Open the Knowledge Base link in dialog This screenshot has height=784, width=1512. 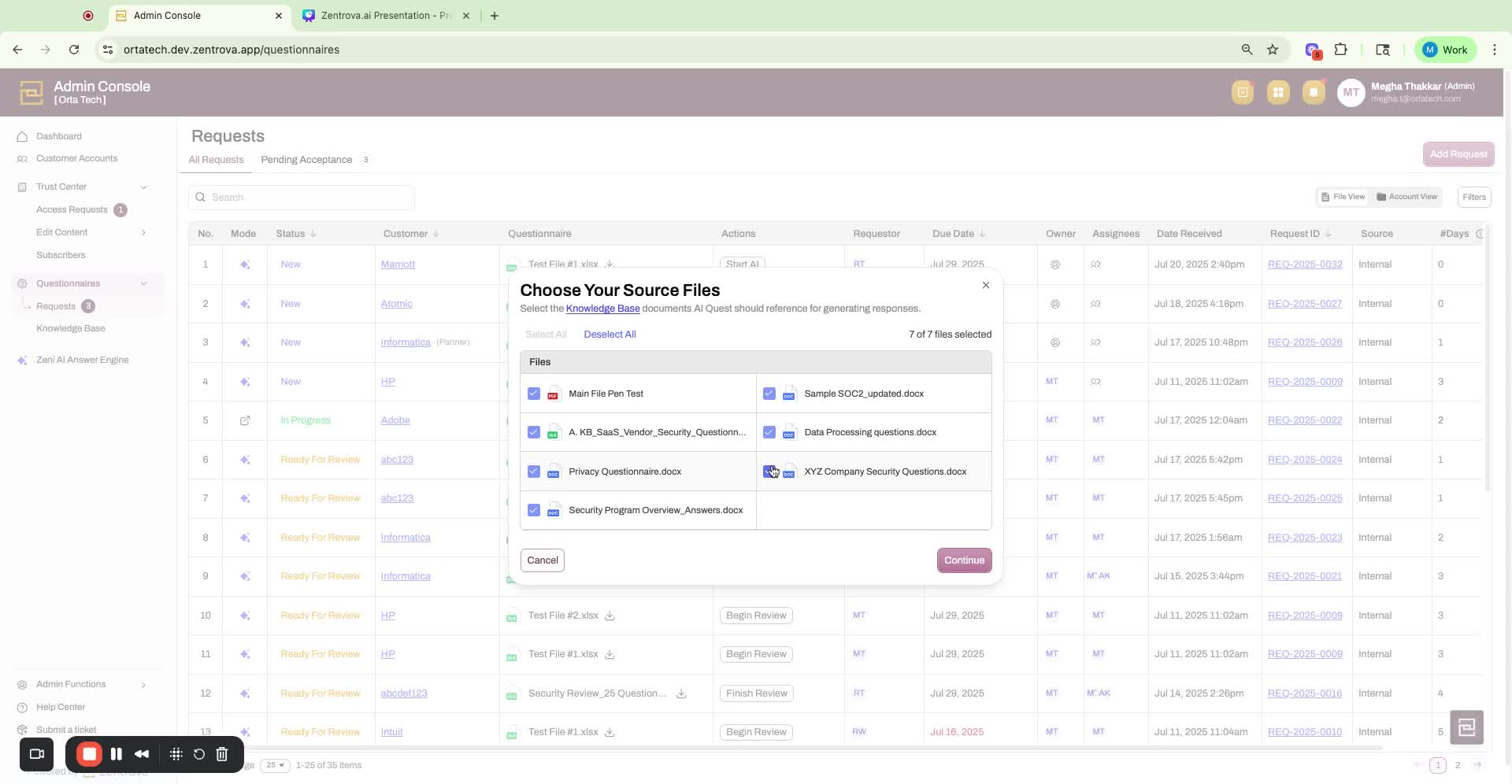pyautogui.click(x=602, y=309)
